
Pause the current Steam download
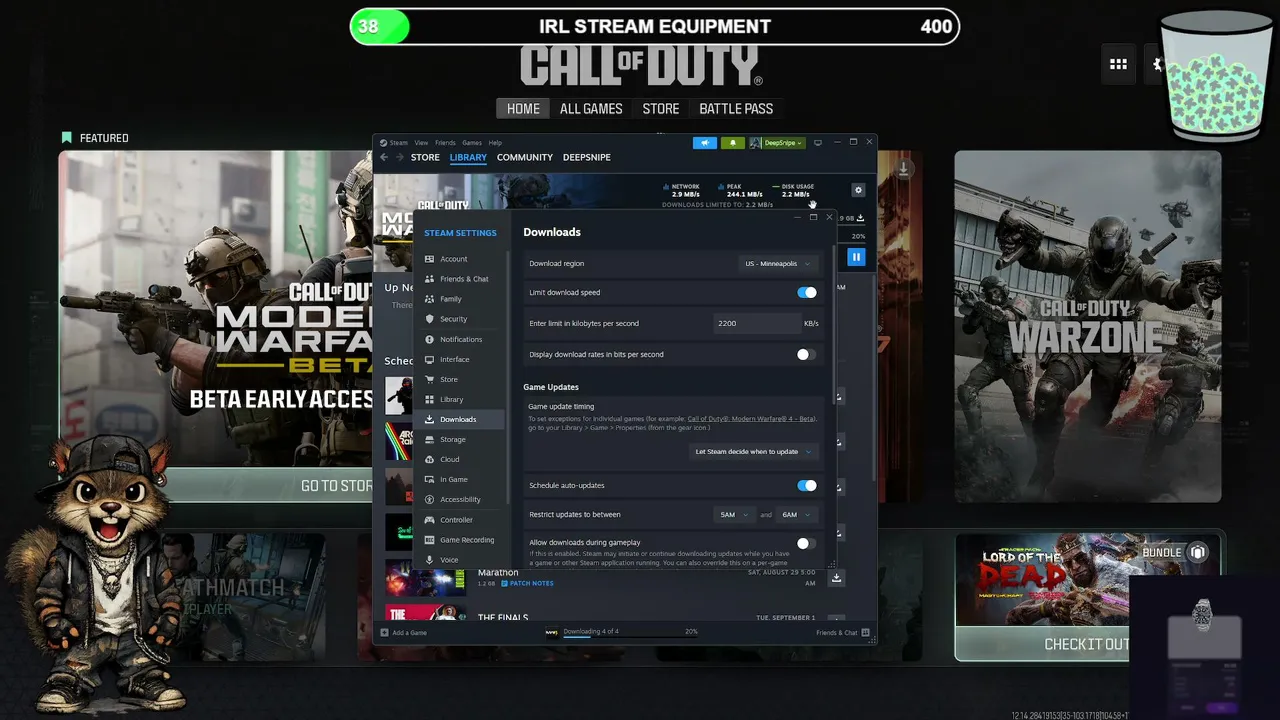point(856,257)
